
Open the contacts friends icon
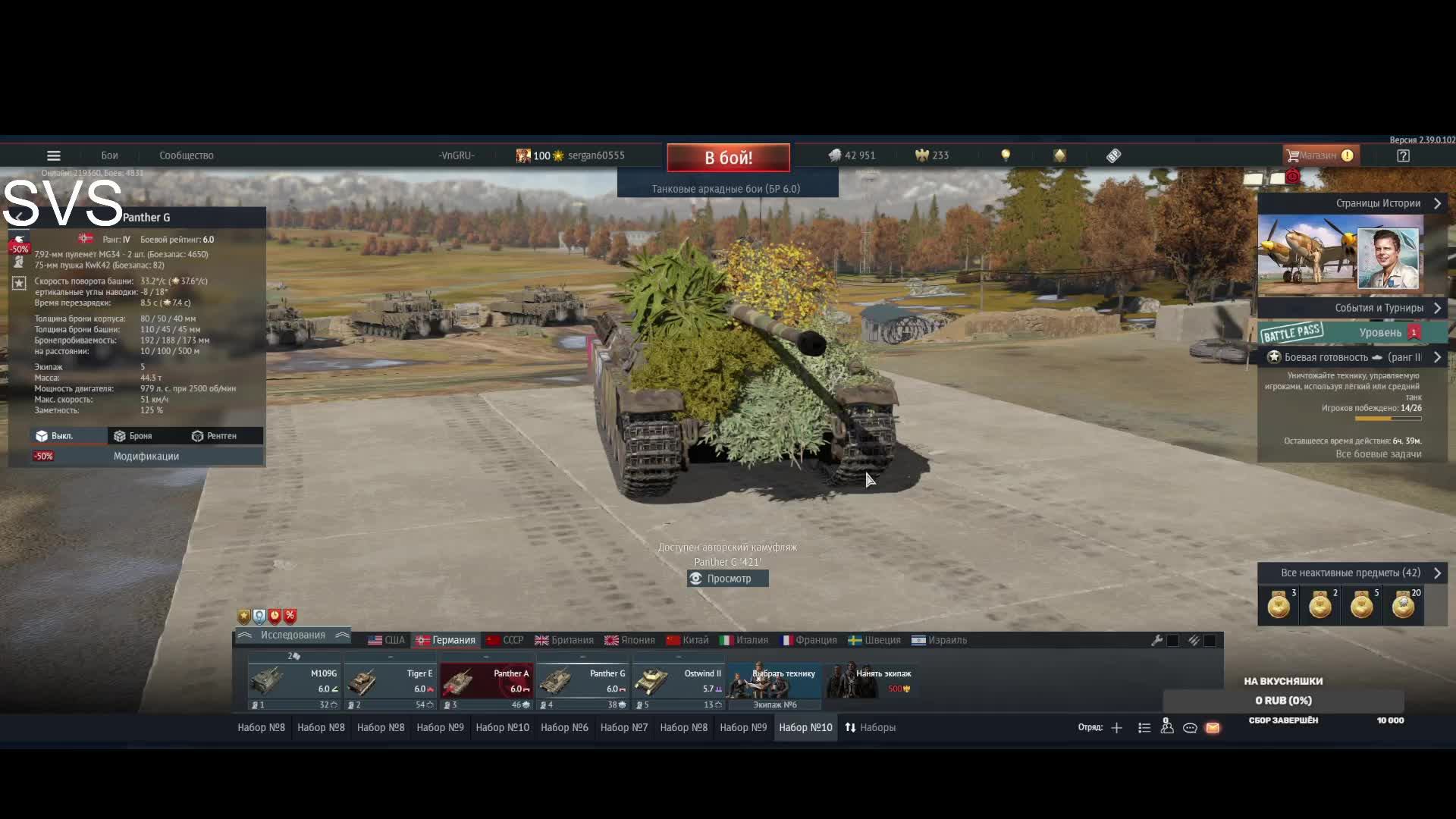click(x=1167, y=728)
